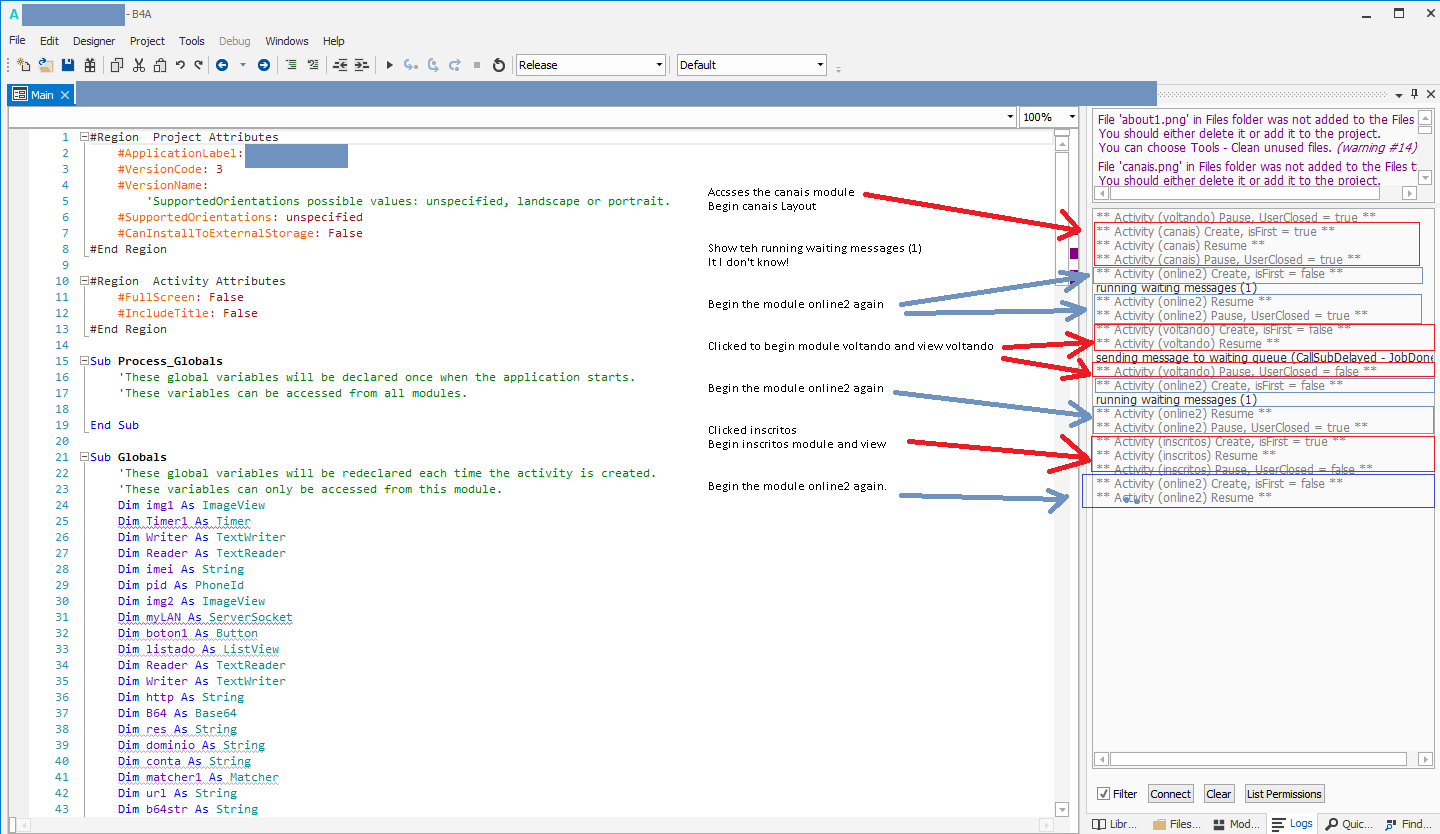Click the Connect button in Logs
Image resolution: width=1440 pixels, height=834 pixels.
point(1170,794)
